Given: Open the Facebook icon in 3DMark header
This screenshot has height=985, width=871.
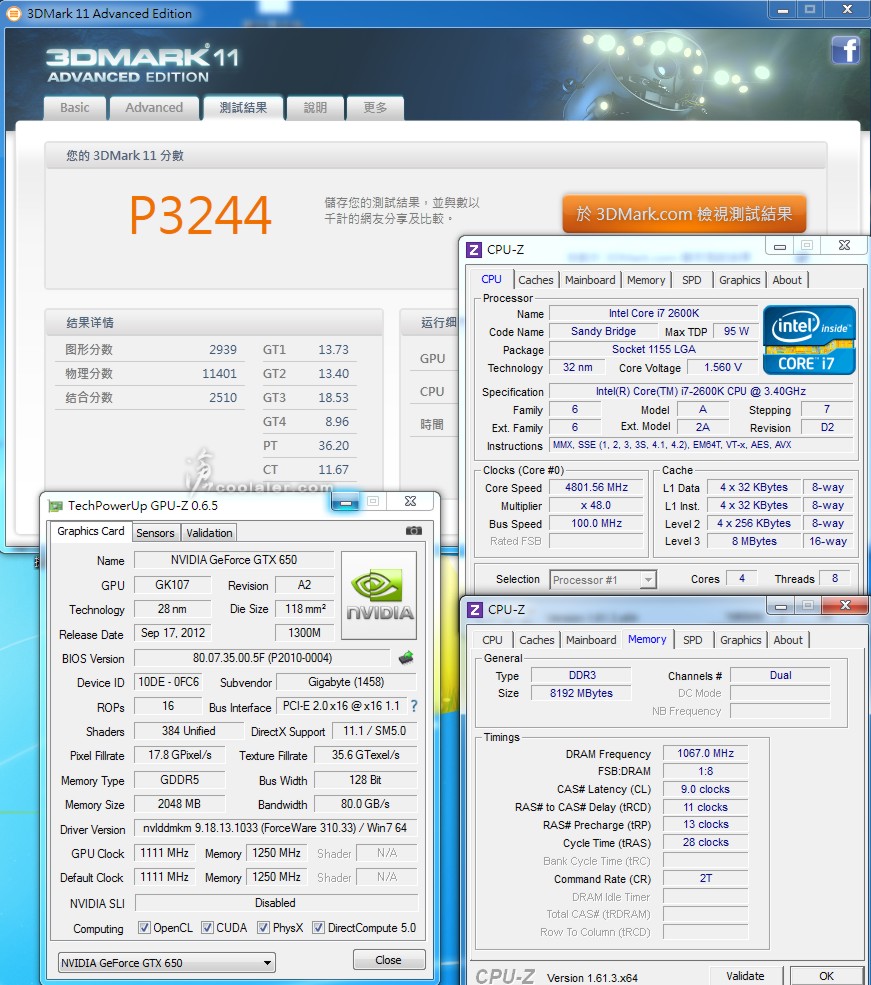Looking at the screenshot, I should [845, 50].
